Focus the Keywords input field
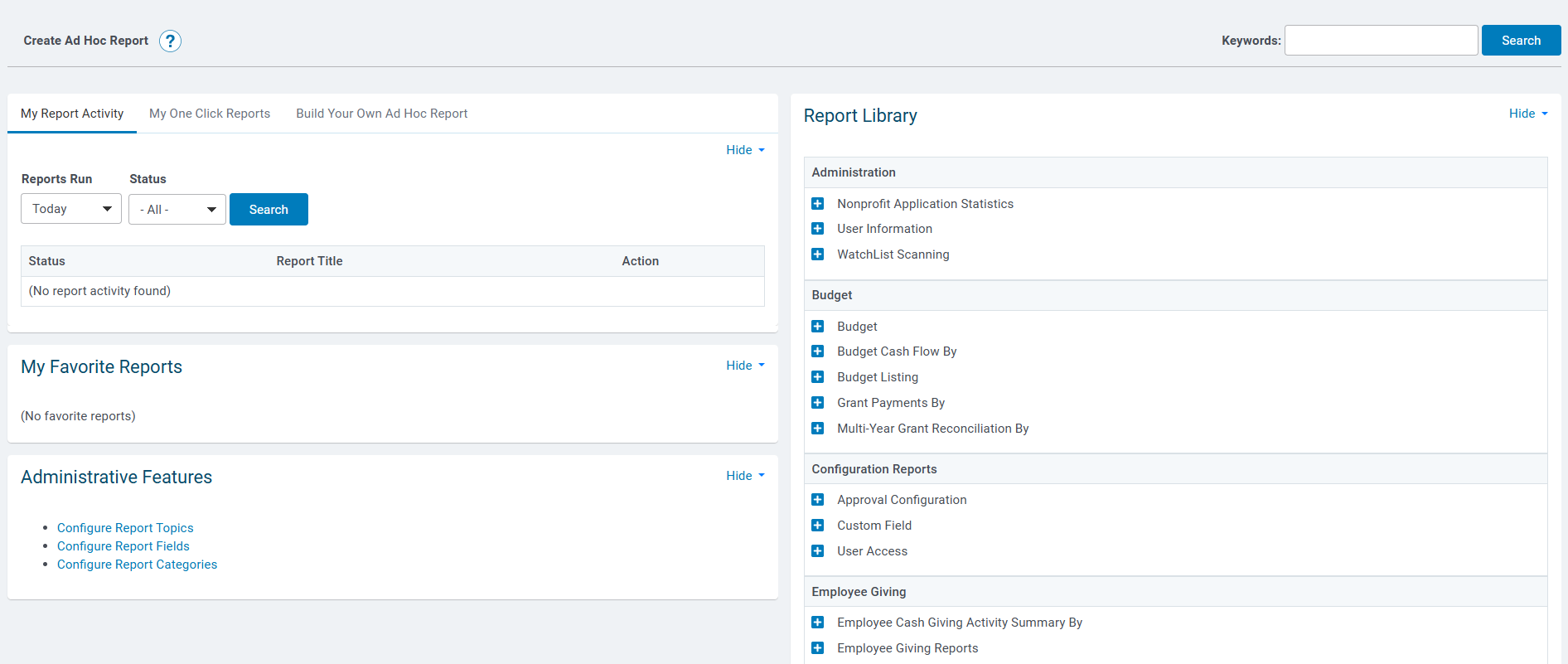 point(1381,41)
